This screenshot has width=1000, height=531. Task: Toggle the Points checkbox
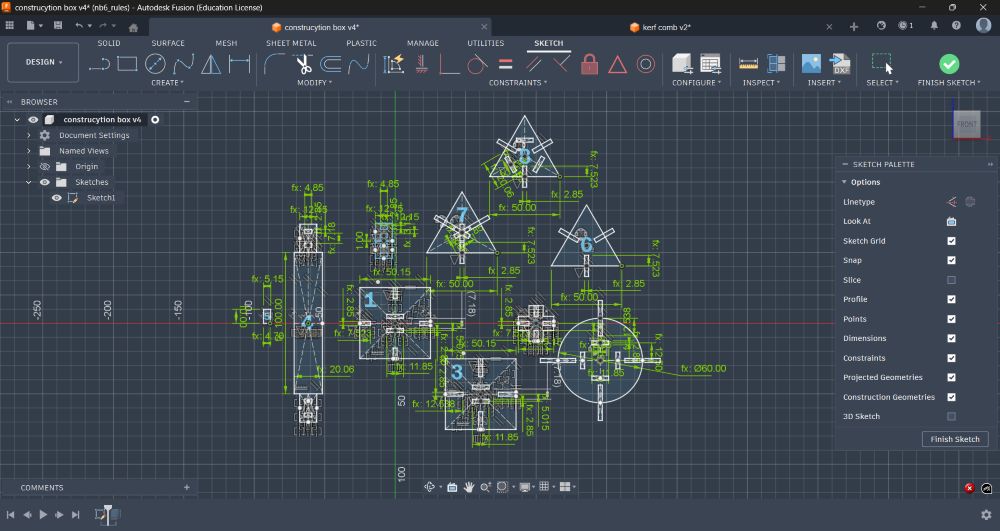coord(951,319)
